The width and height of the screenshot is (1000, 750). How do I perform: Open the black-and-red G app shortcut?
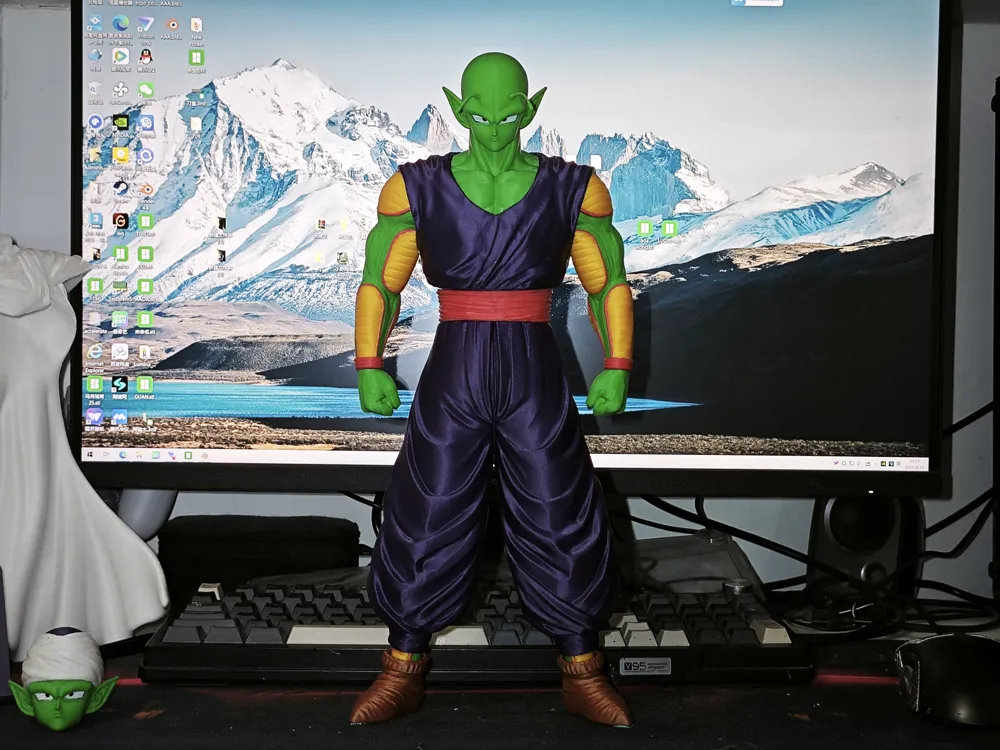click(120, 221)
